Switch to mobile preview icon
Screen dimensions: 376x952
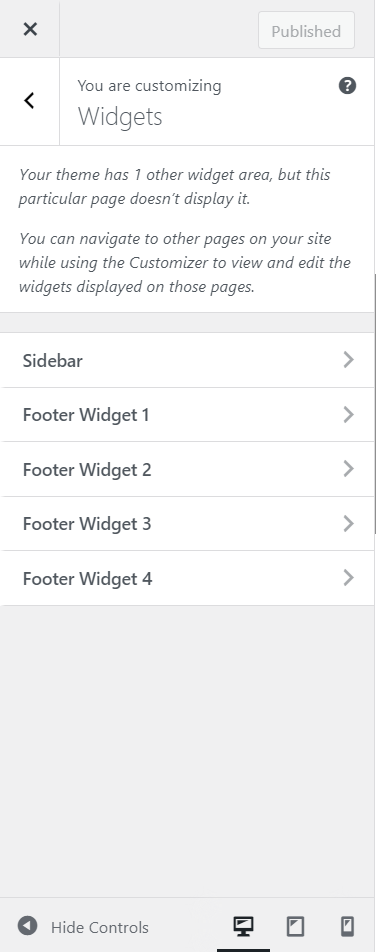click(x=347, y=926)
